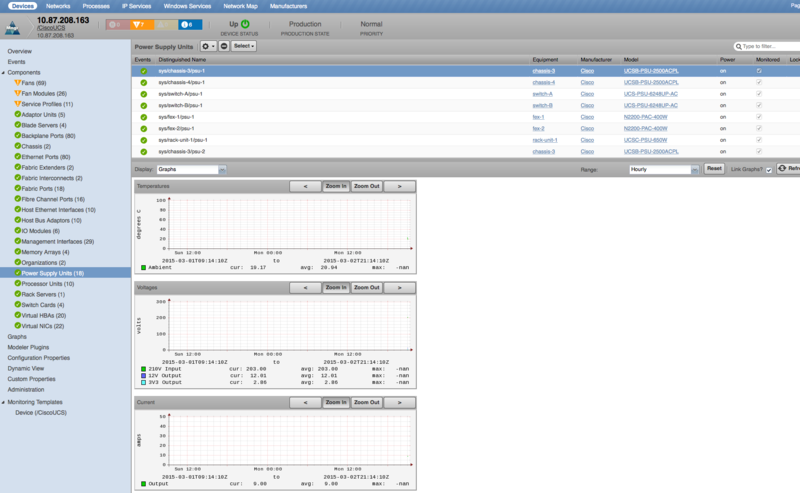The image size is (800, 493).
Task: Click the IO Modules green status icon
Action: (x=17, y=231)
